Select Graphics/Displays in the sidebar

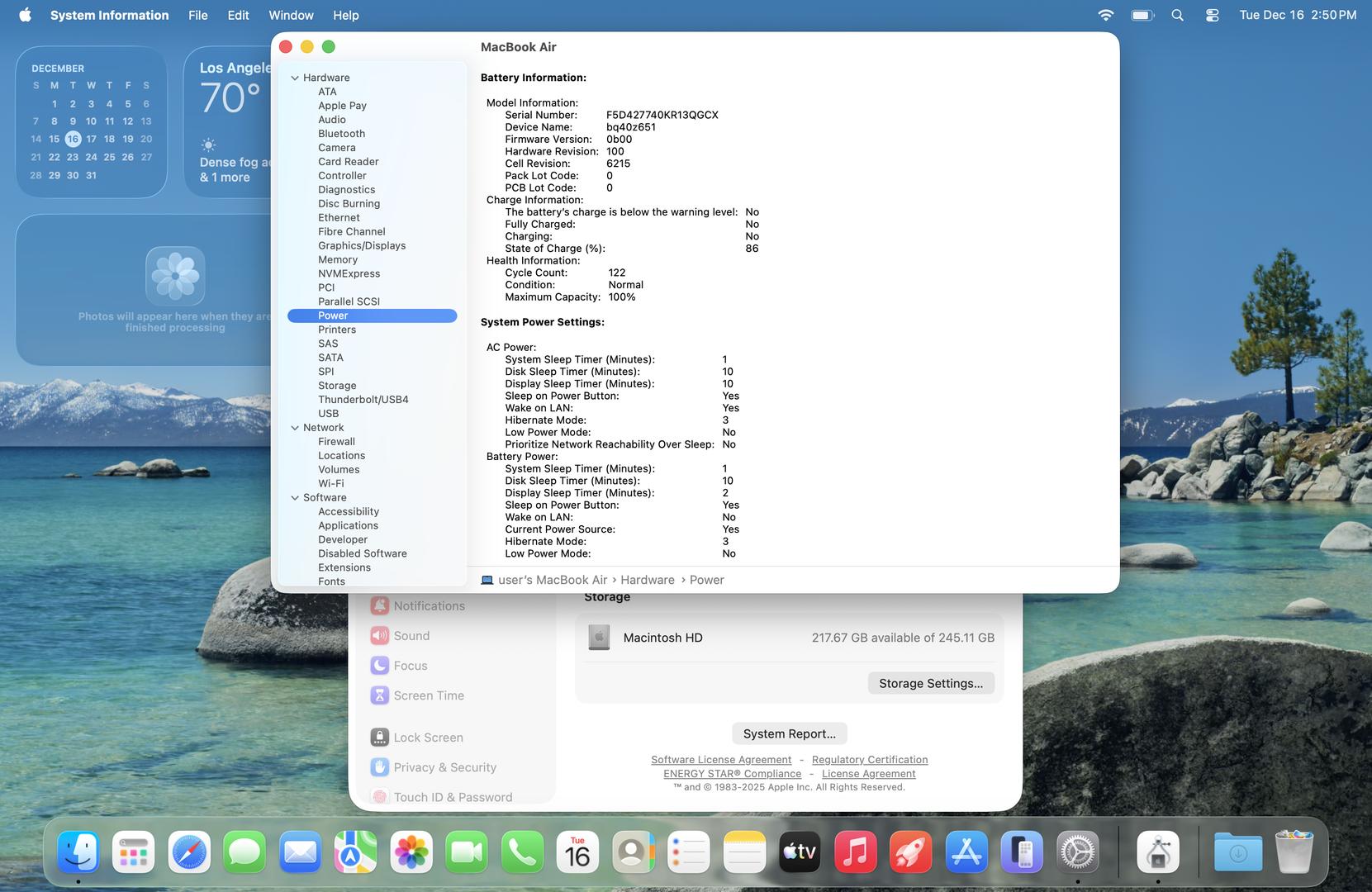(x=362, y=245)
